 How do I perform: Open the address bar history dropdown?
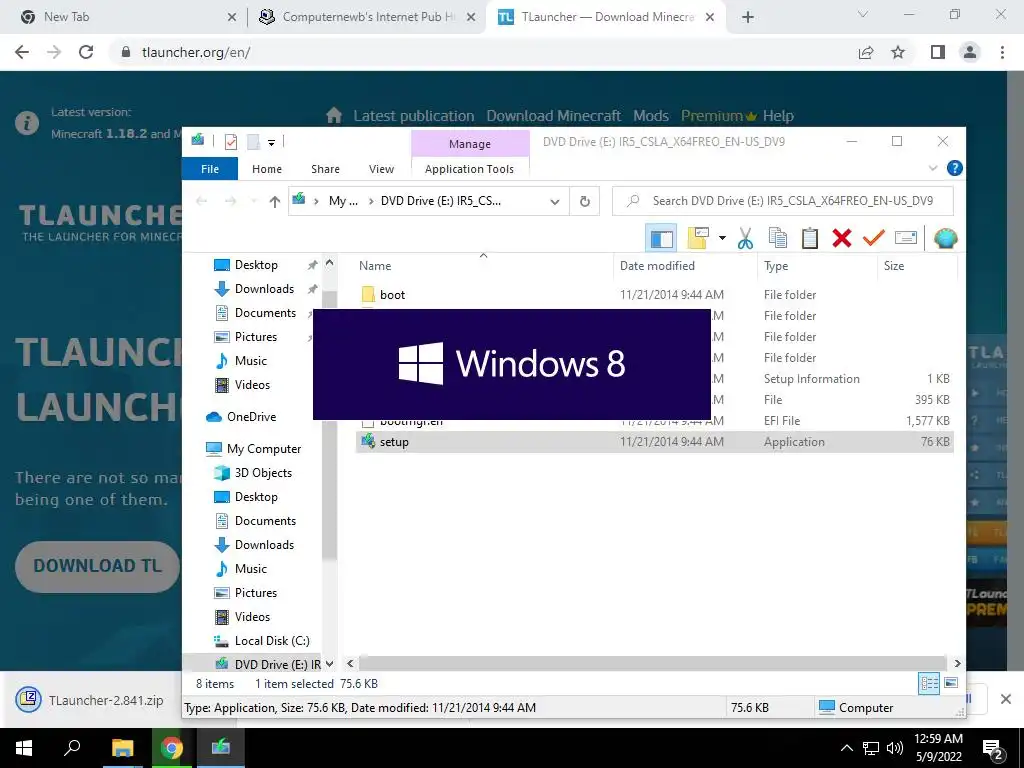tap(554, 202)
